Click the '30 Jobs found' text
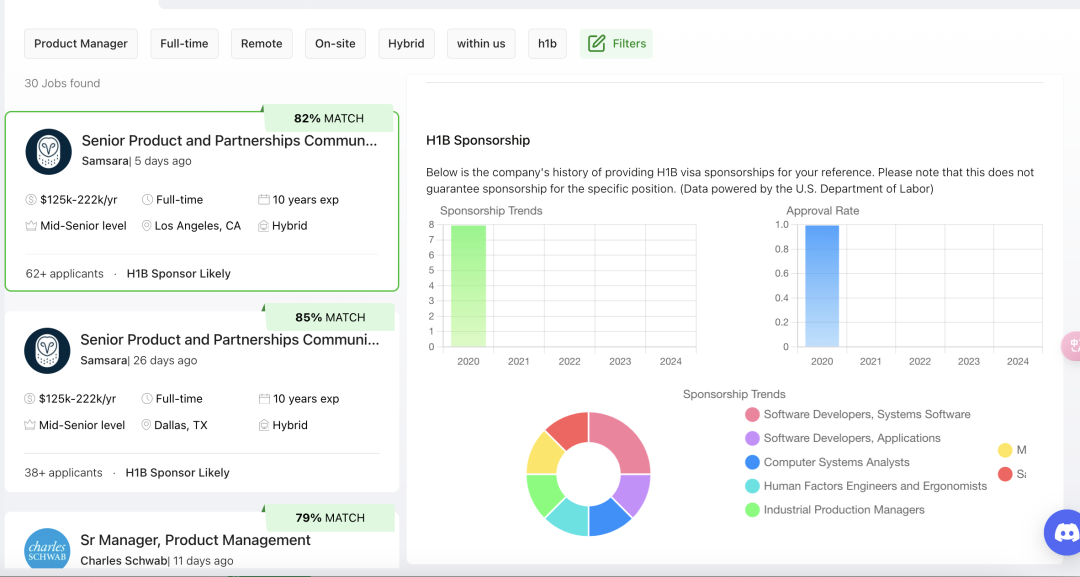1080x577 pixels. tap(62, 83)
